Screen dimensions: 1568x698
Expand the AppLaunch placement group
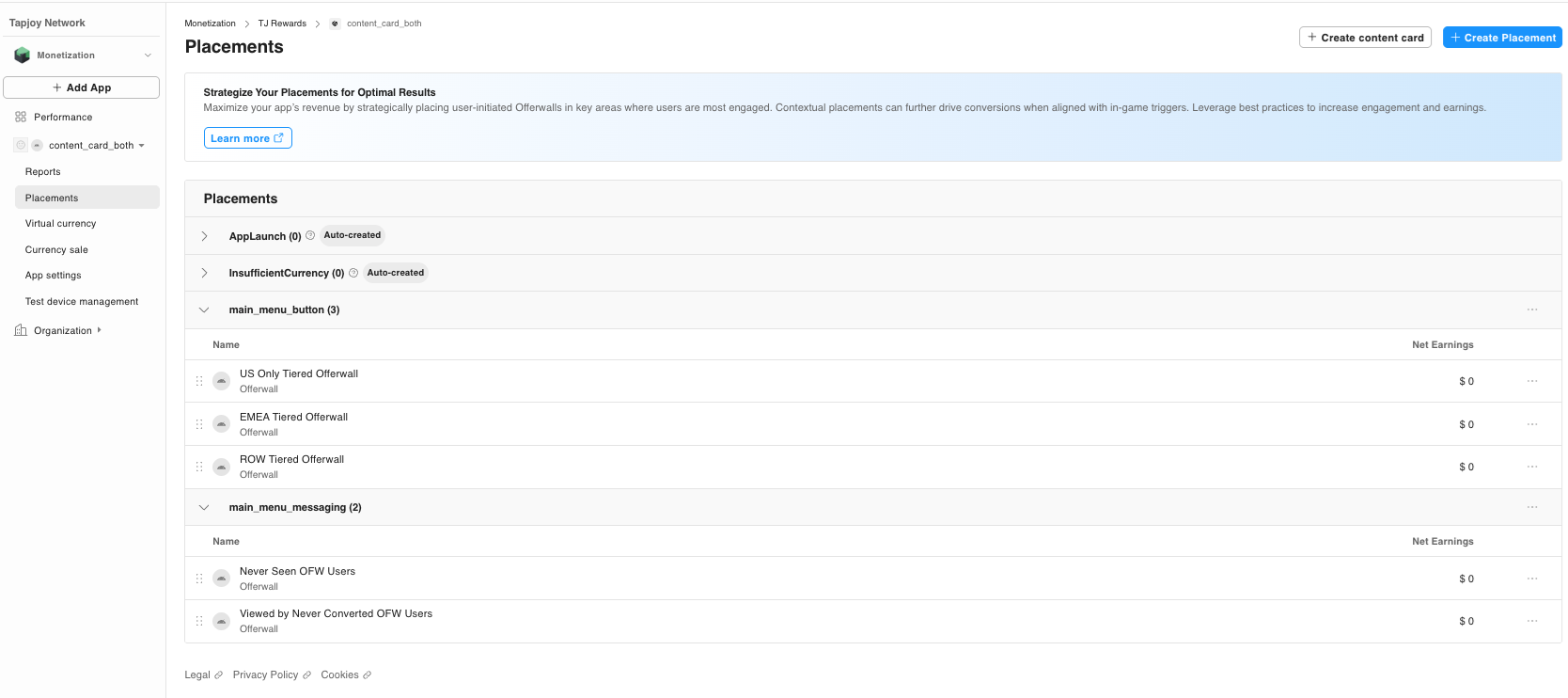coord(204,236)
